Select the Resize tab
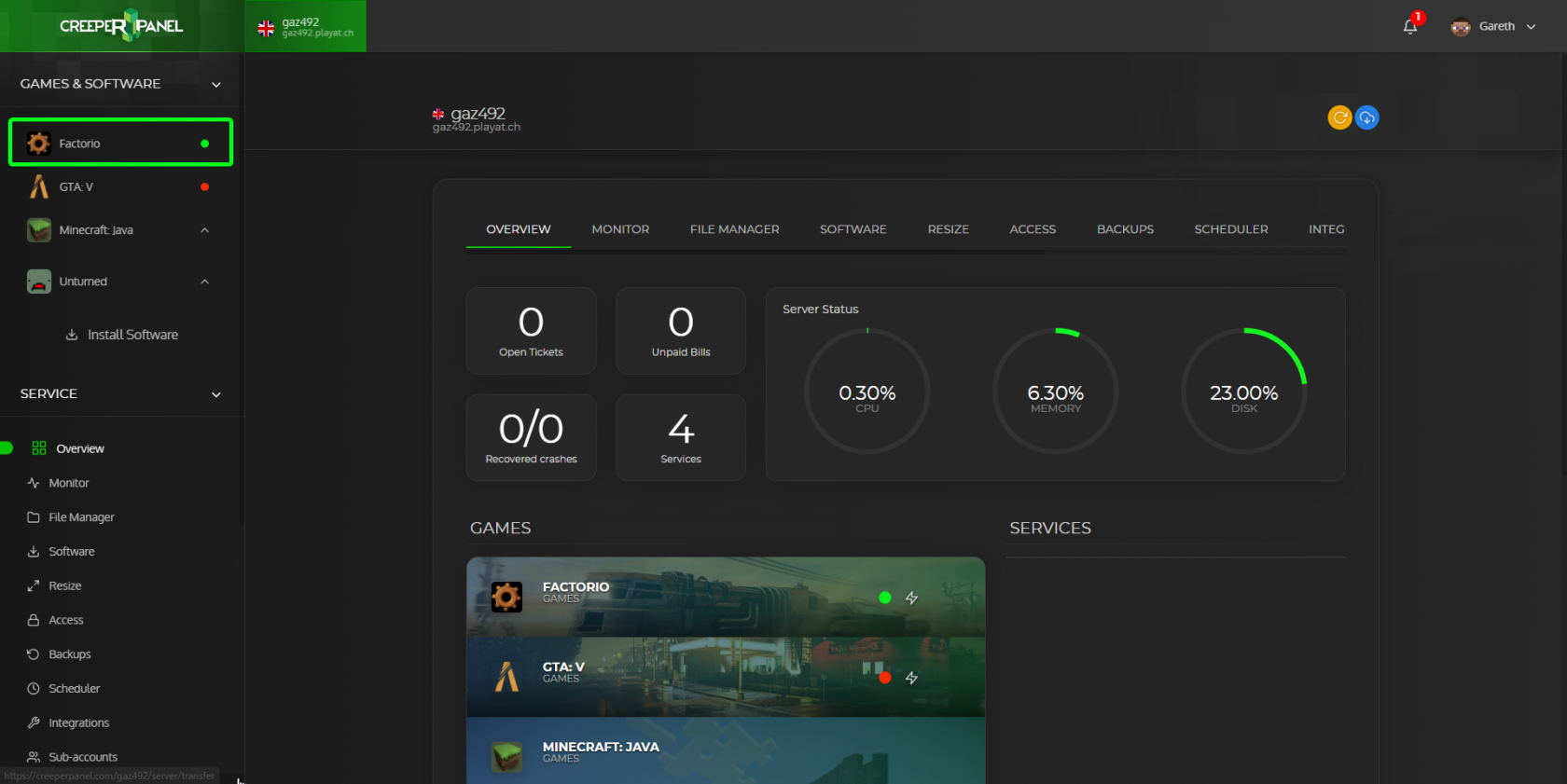The width and height of the screenshot is (1567, 784). (949, 229)
